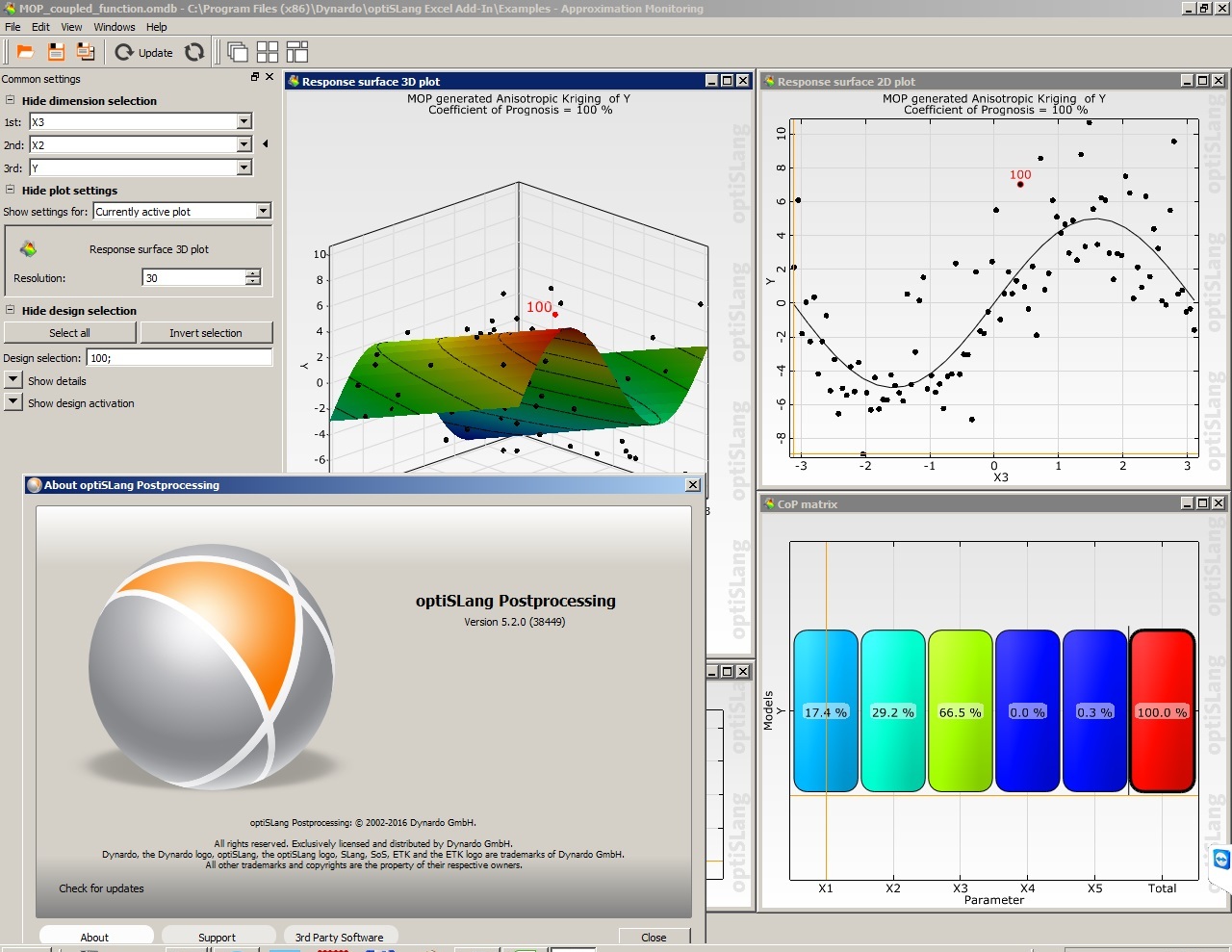This screenshot has height=952, width=1232.
Task: Click the X2 29.2 % CoP bar
Action: [893, 711]
